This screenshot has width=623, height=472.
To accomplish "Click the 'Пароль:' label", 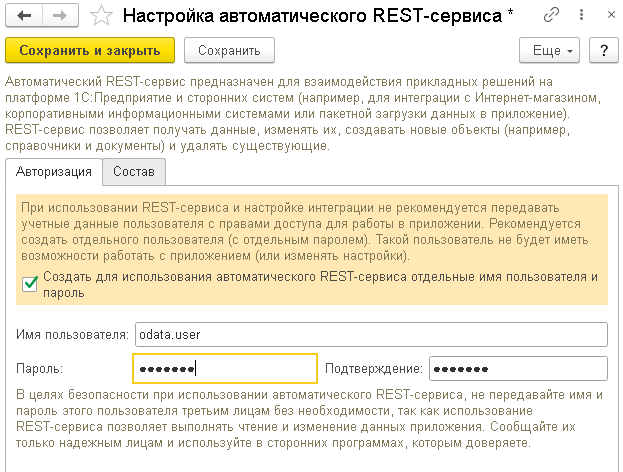I will 39,369.
